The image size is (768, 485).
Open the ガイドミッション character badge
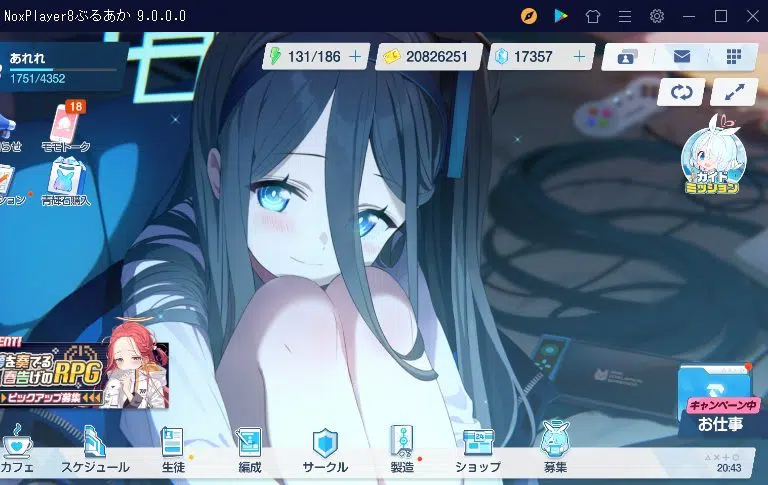click(x=711, y=157)
